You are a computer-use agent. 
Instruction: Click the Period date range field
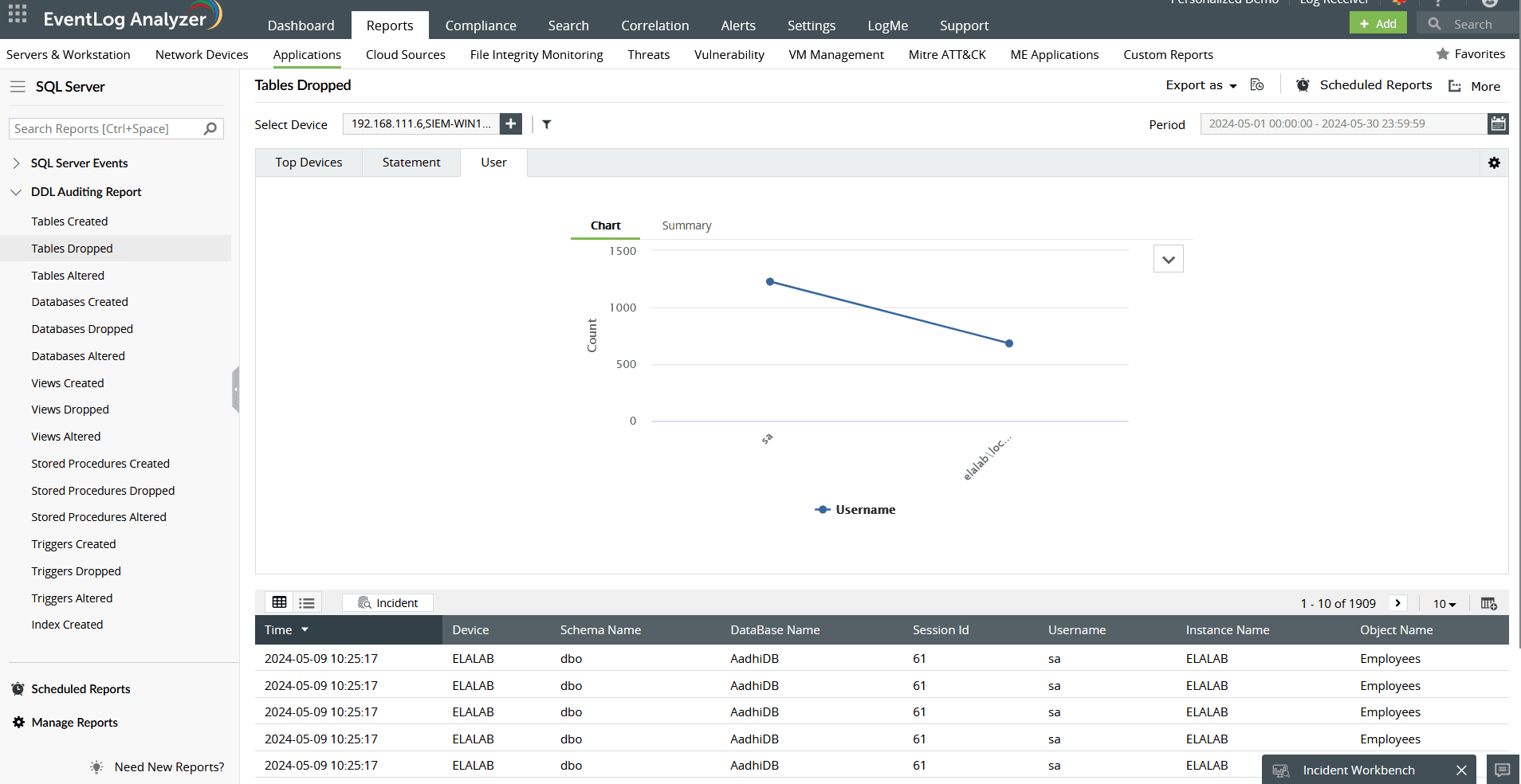[1344, 123]
